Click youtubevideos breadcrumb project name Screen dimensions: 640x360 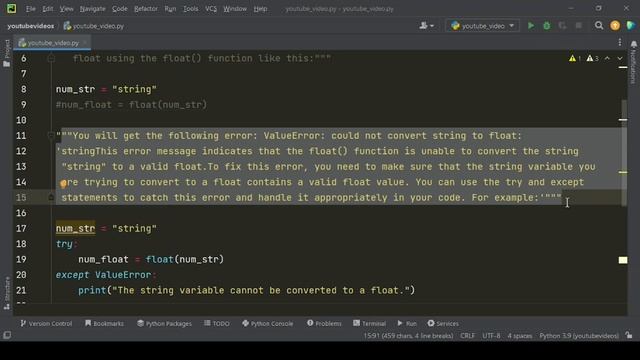[31, 26]
